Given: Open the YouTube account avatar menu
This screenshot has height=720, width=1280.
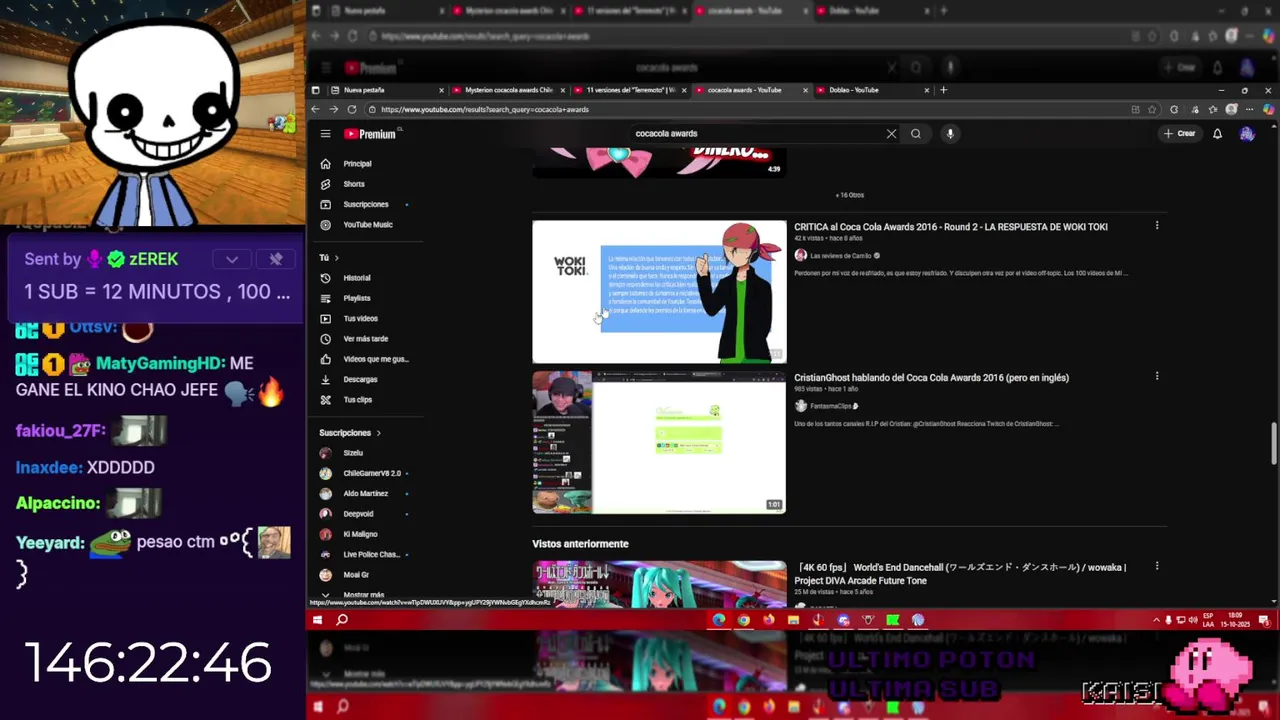Looking at the screenshot, I should [1247, 134].
